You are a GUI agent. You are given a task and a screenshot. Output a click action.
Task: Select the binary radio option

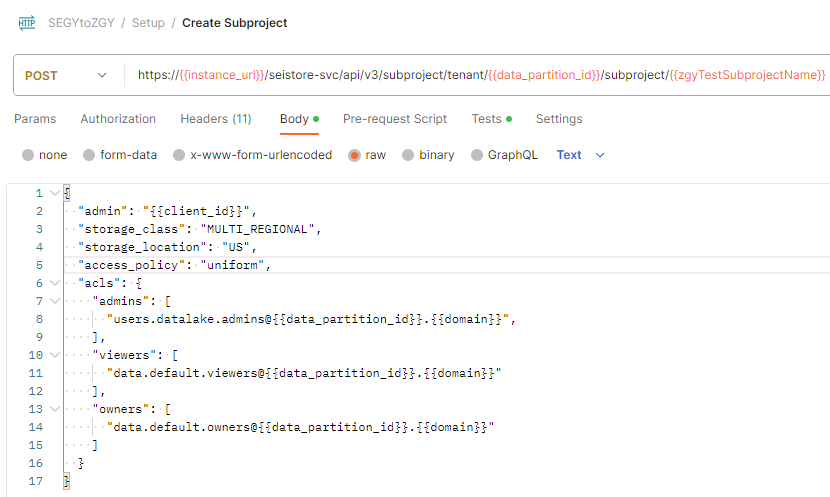(408, 155)
